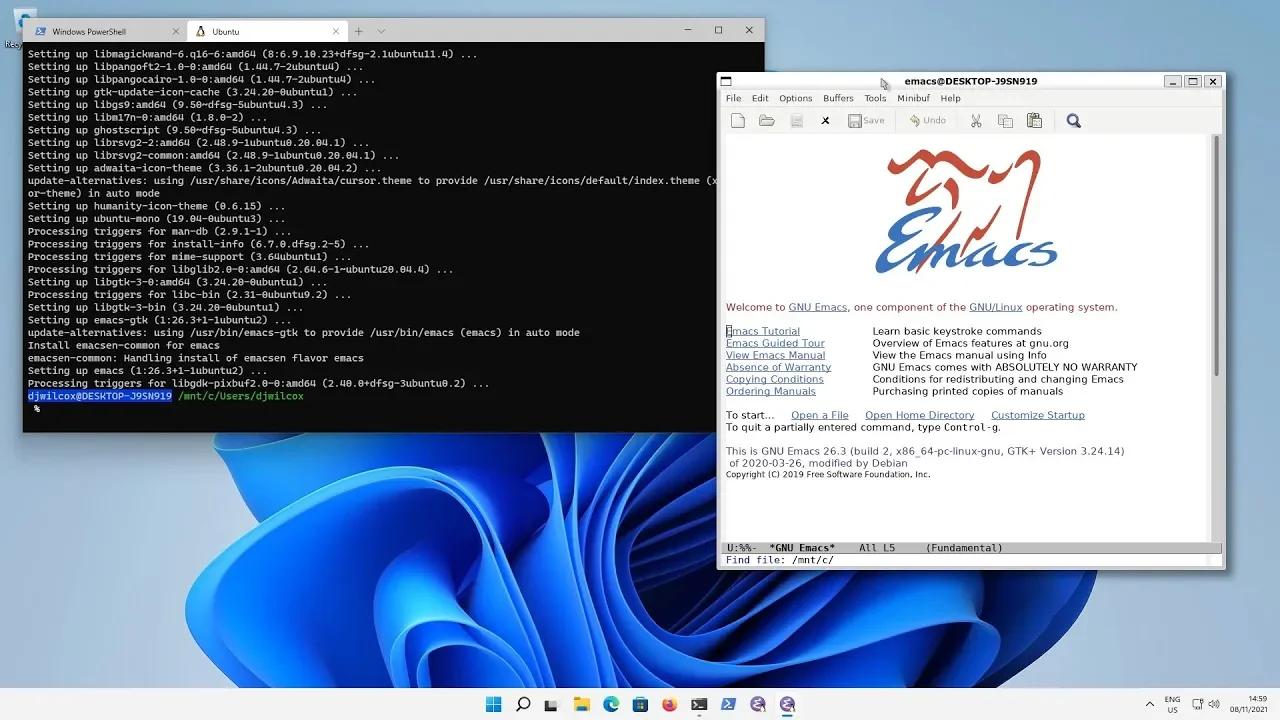This screenshot has height=720, width=1280.
Task: Copy using the copy toolbar icon
Action: [x=1005, y=120]
